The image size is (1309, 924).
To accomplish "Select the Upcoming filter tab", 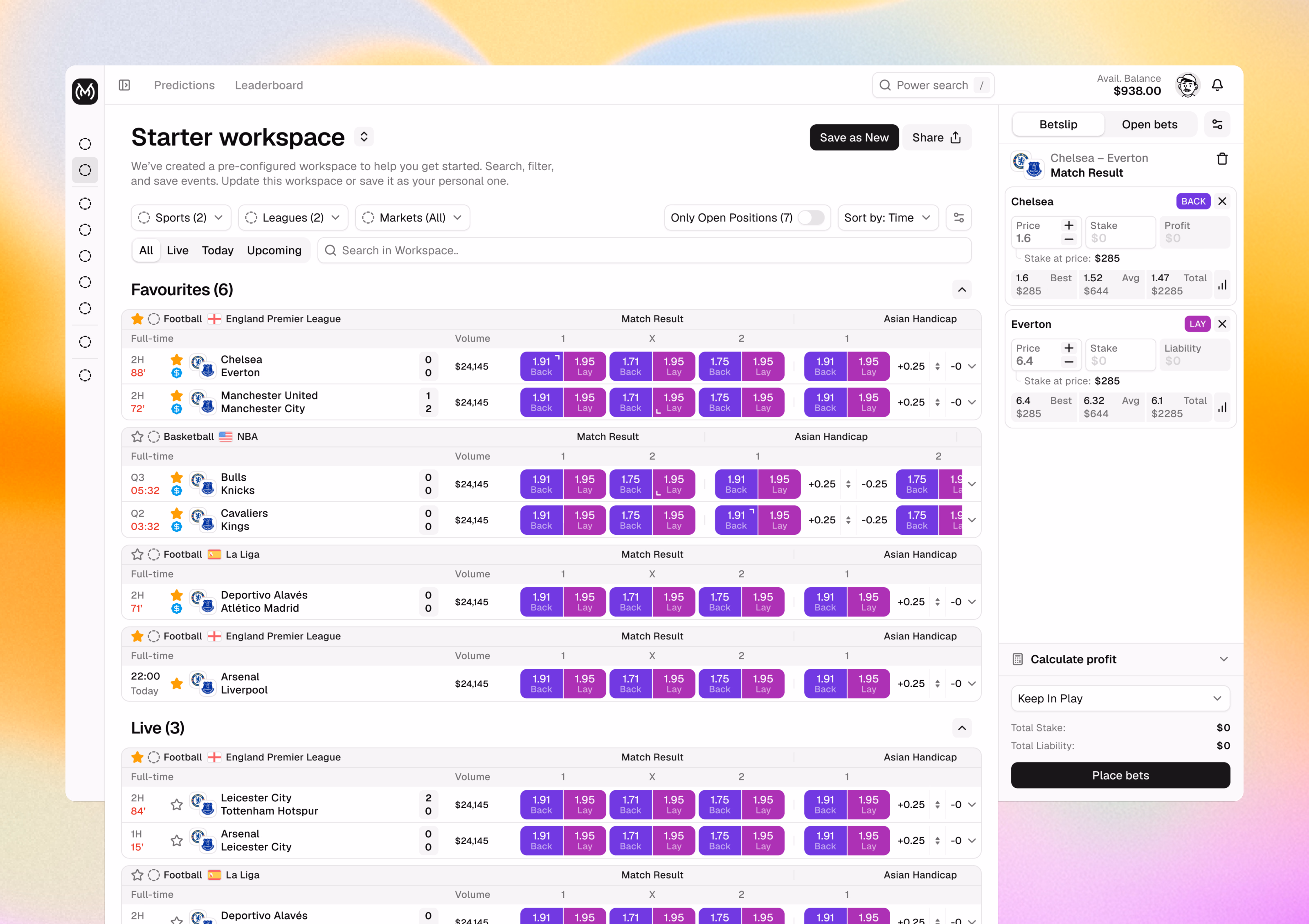I will pos(274,250).
